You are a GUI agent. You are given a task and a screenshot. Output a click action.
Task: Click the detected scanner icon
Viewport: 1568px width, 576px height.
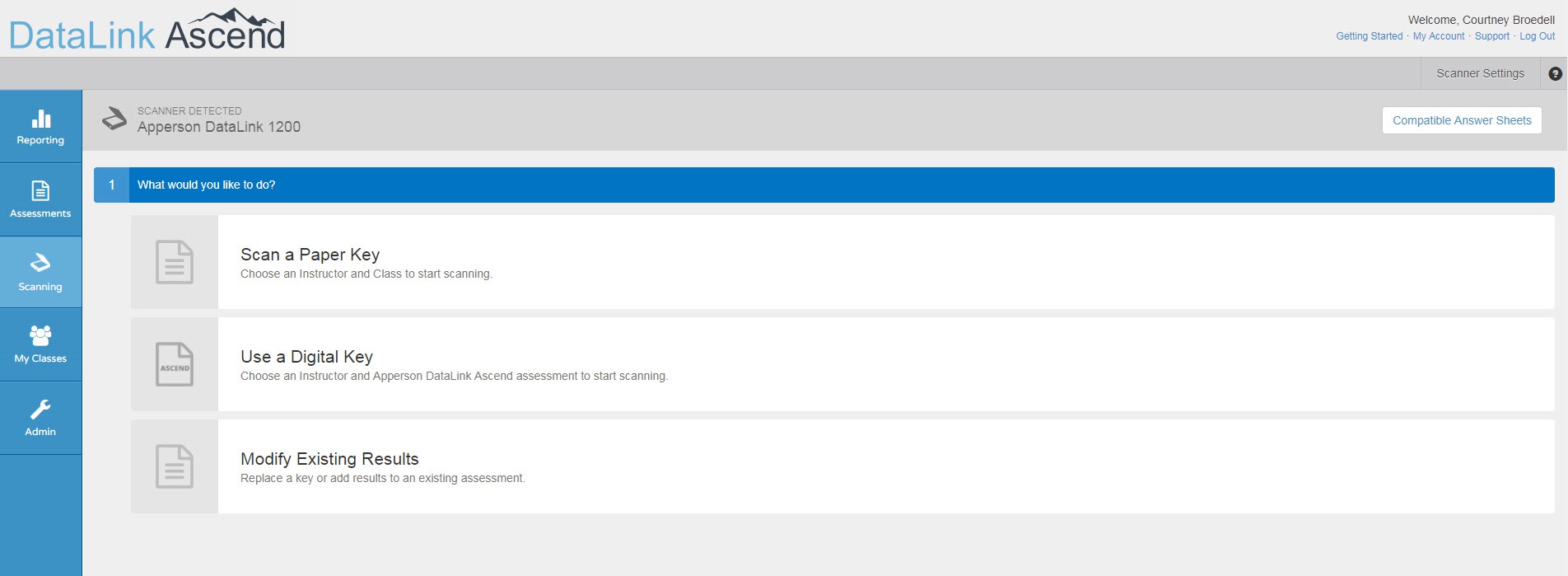coord(114,119)
